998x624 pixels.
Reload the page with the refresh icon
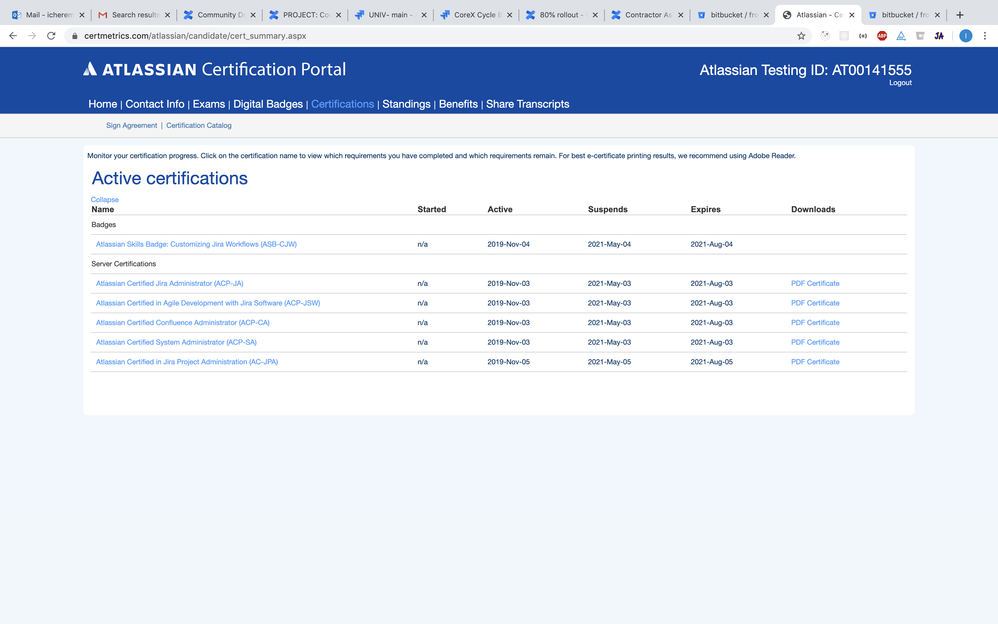51,36
